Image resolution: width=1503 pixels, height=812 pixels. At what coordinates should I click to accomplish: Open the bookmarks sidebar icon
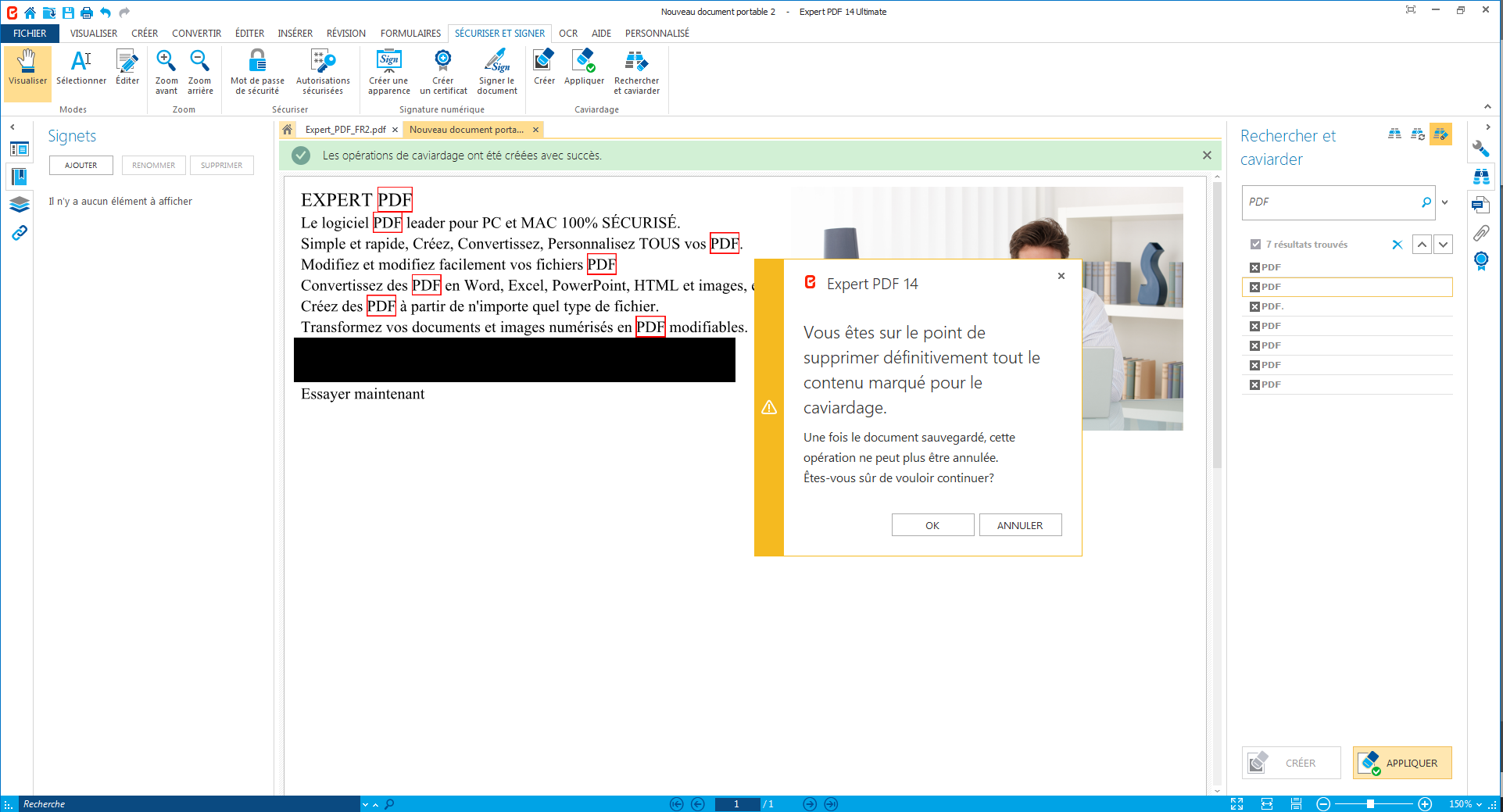(20, 177)
